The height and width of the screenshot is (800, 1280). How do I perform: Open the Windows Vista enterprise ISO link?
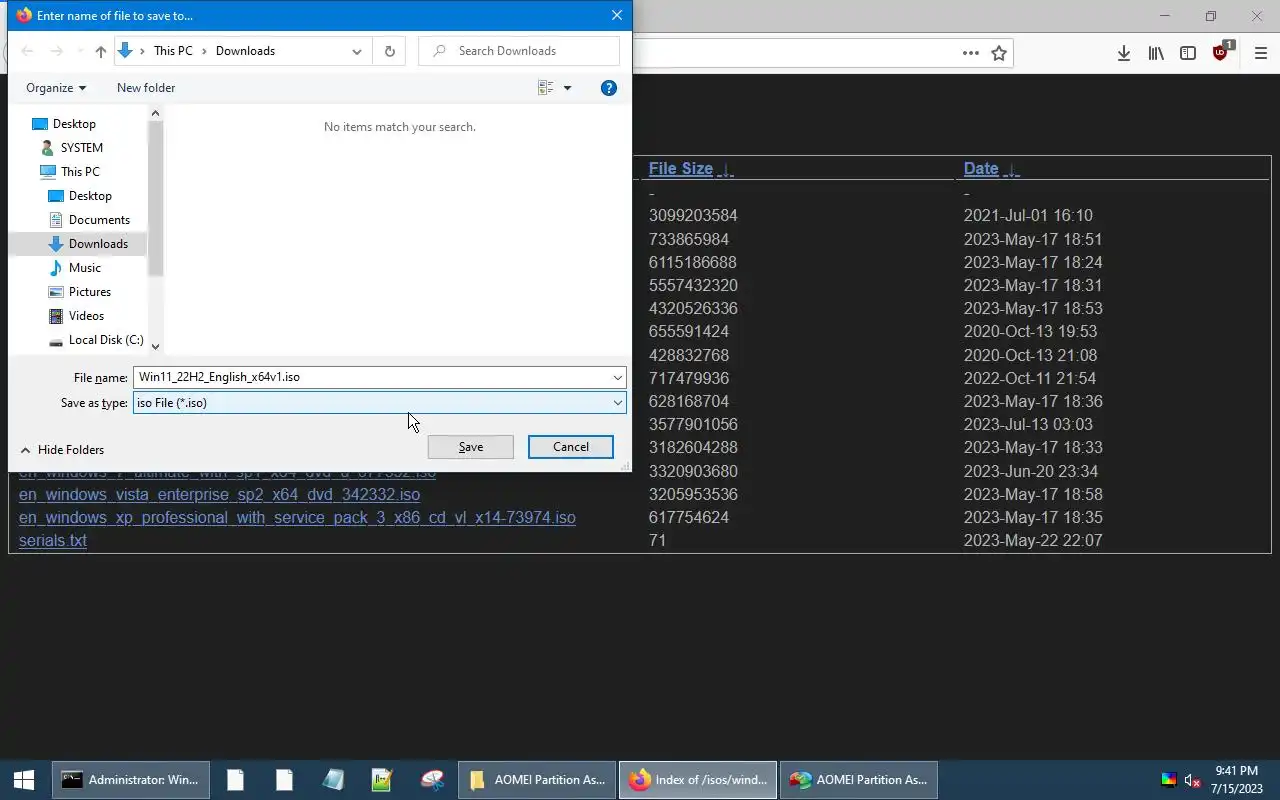click(x=219, y=495)
